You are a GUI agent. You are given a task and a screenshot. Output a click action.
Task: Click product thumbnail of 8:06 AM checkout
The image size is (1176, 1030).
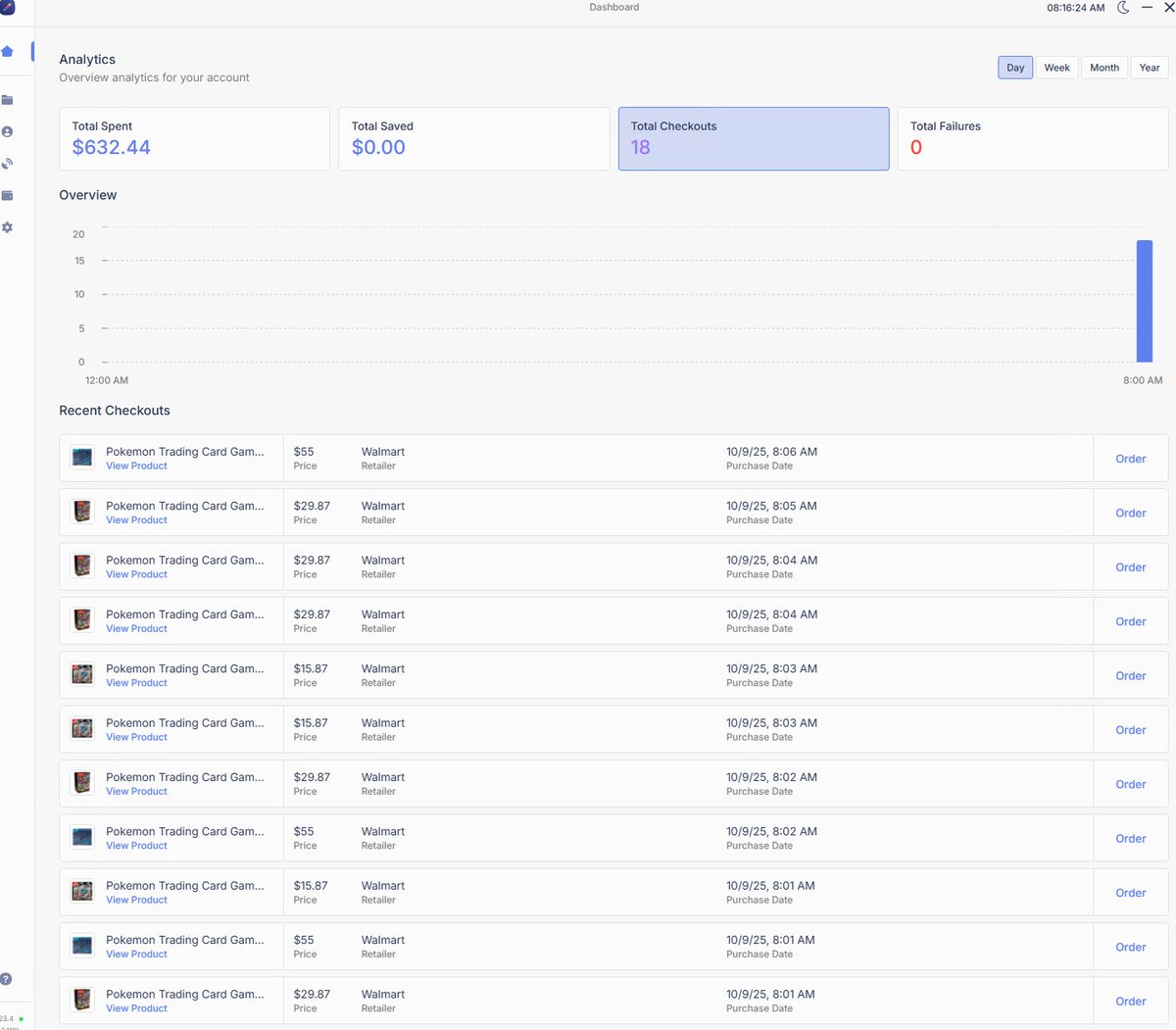click(x=82, y=457)
